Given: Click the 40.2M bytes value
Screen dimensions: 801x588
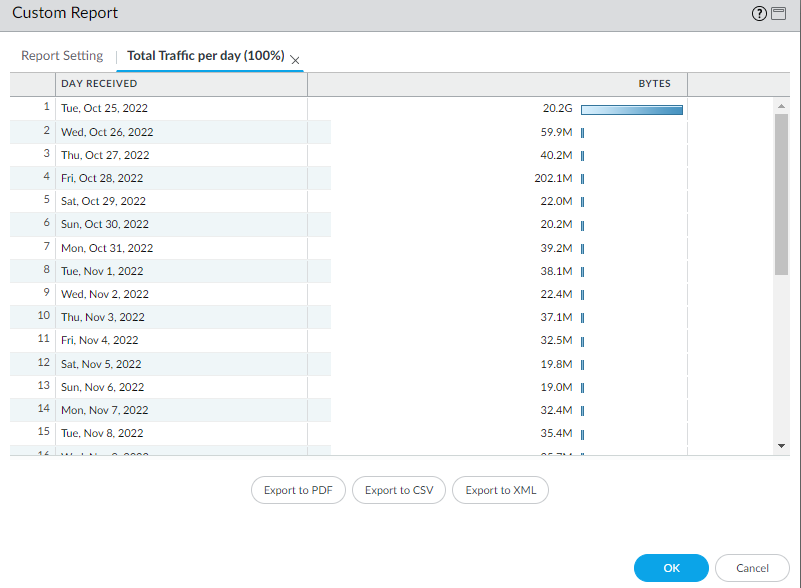Looking at the screenshot, I should (556, 155).
